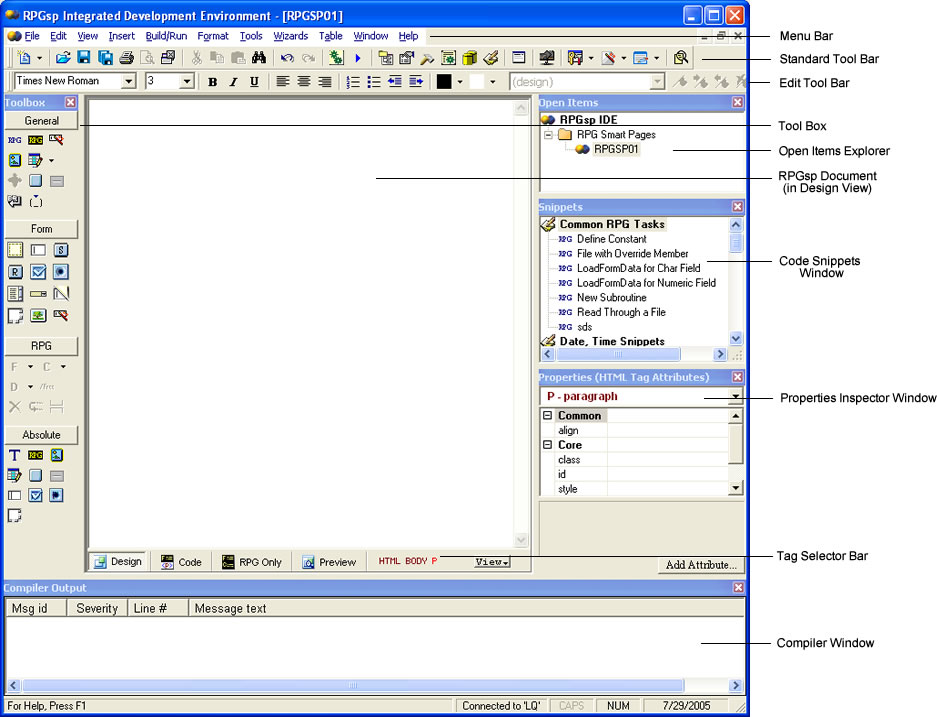Click the Find binoculars icon
The width and height of the screenshot is (937, 717).
point(259,58)
